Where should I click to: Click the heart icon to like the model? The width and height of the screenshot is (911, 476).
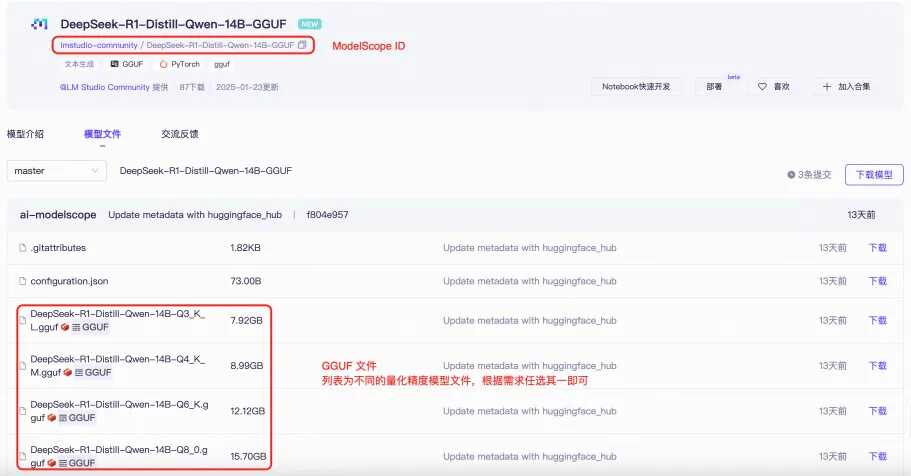[x=762, y=87]
